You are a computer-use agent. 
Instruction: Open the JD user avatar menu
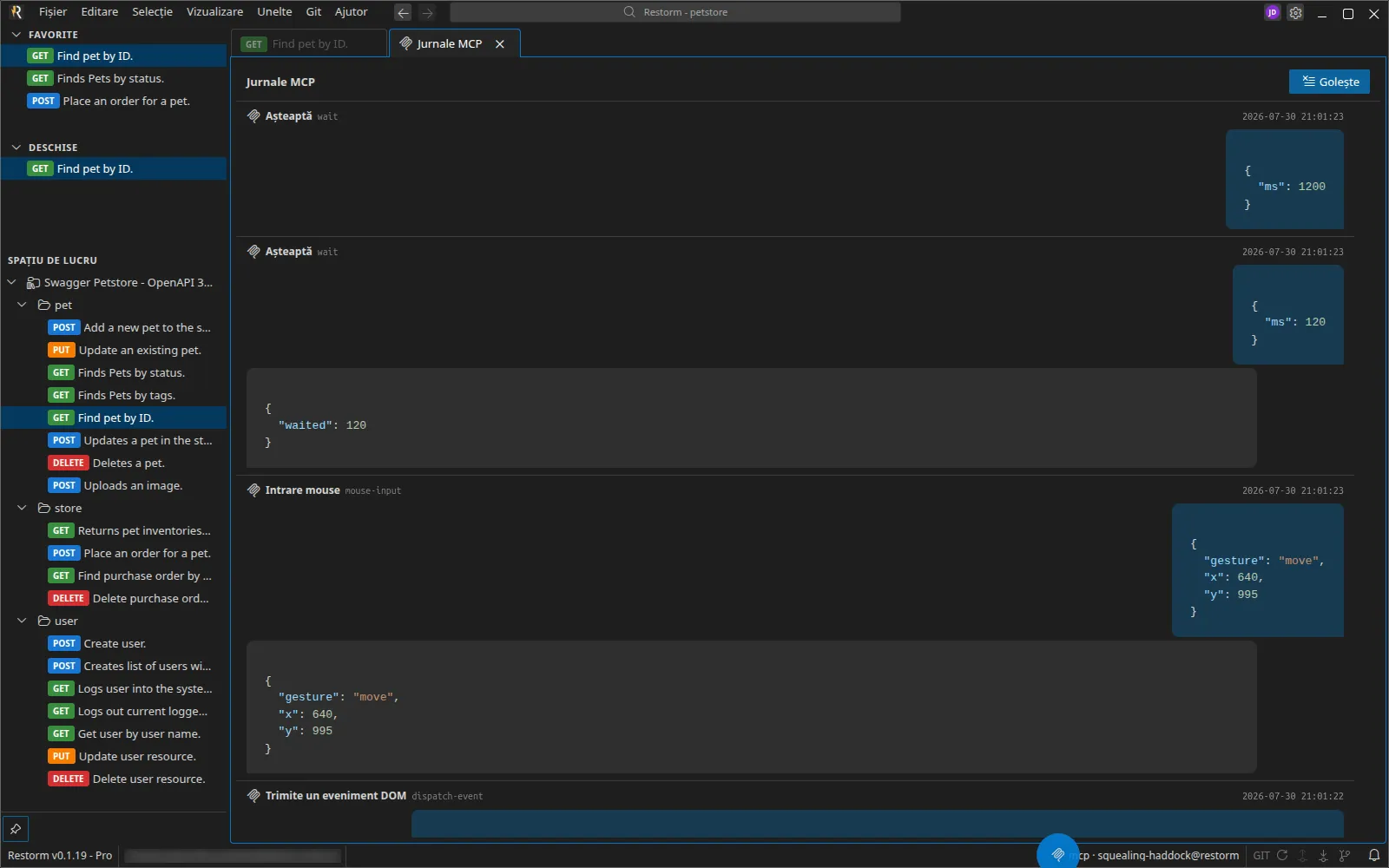tap(1272, 12)
